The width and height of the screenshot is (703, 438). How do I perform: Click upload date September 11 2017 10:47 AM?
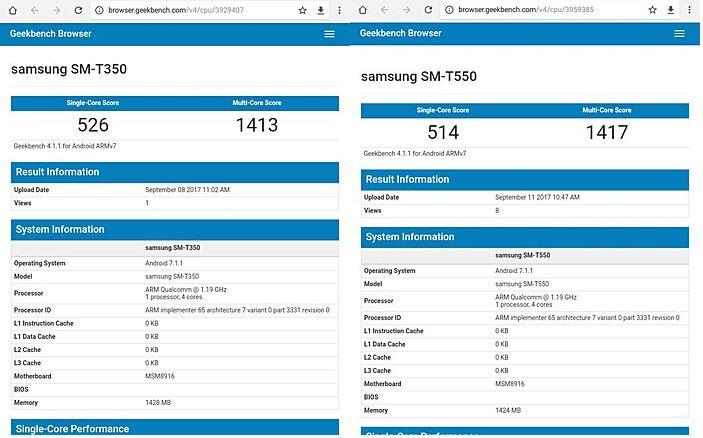point(537,197)
